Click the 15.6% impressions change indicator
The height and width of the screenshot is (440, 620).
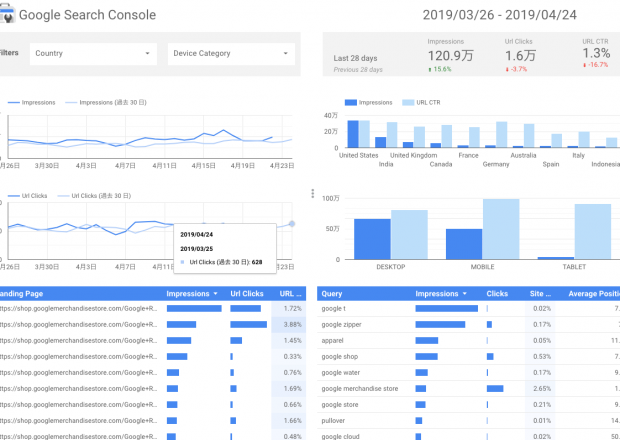[x=440, y=69]
